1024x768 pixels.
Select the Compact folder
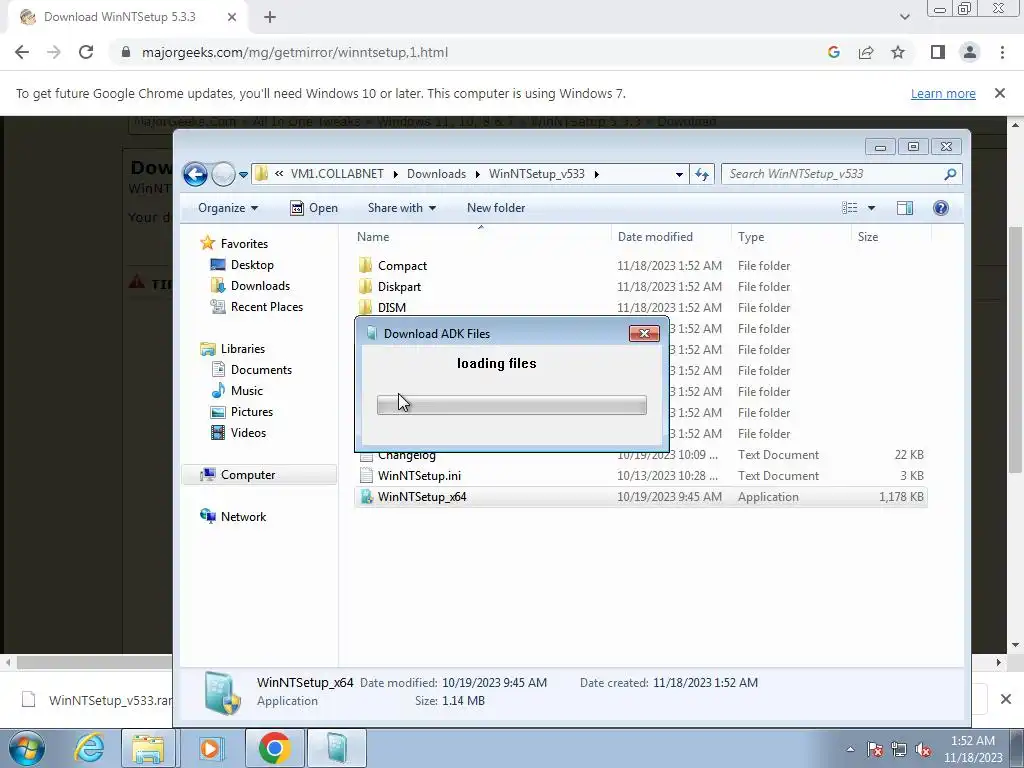click(402, 266)
